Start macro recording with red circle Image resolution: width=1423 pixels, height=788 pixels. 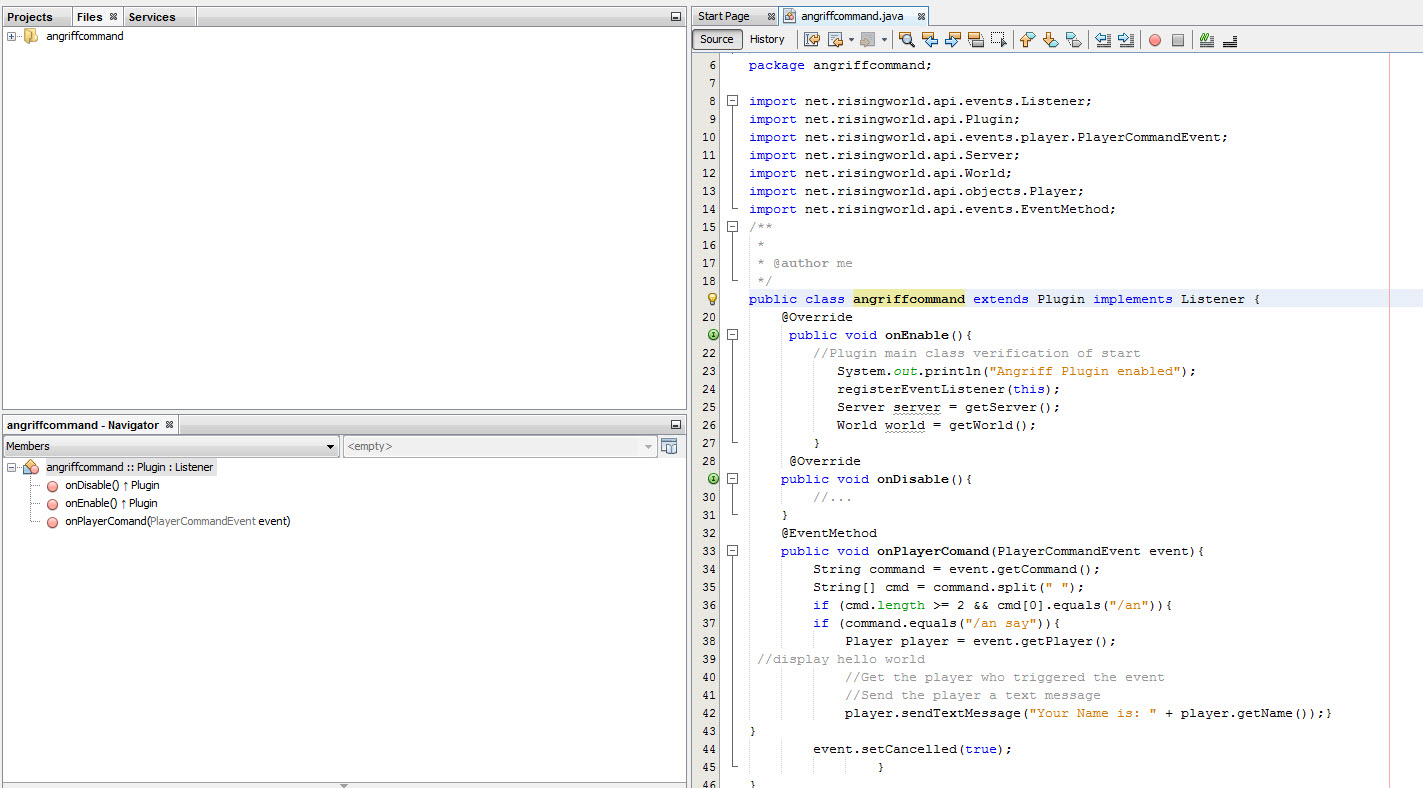pos(1154,40)
